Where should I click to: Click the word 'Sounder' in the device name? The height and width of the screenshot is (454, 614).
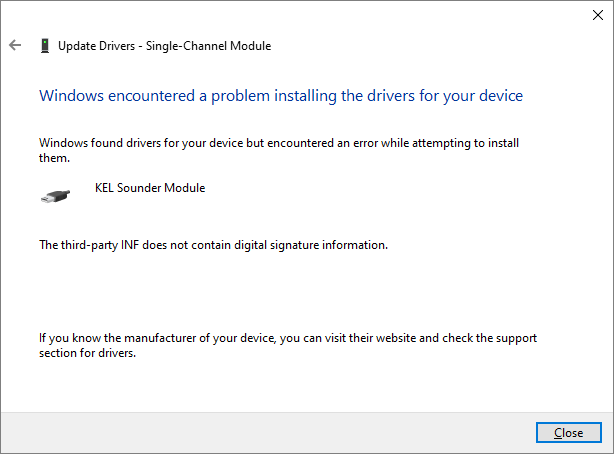pos(139,188)
